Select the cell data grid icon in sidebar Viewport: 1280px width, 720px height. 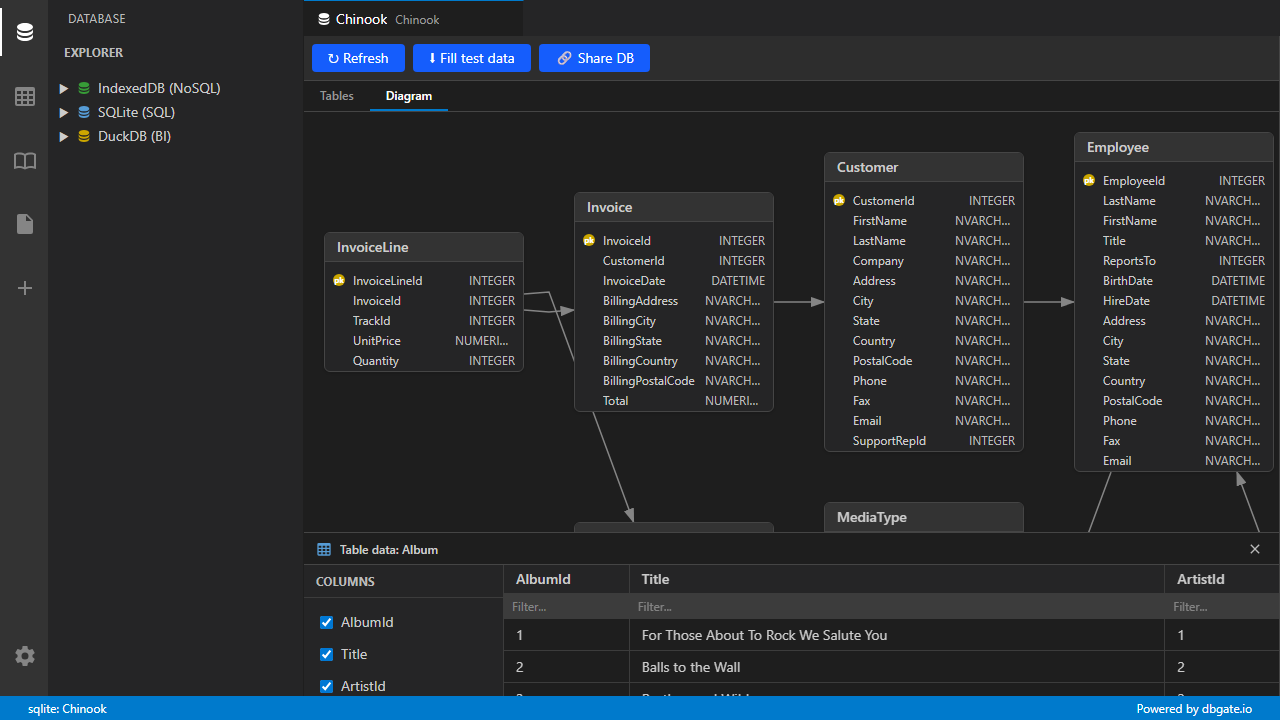24,96
